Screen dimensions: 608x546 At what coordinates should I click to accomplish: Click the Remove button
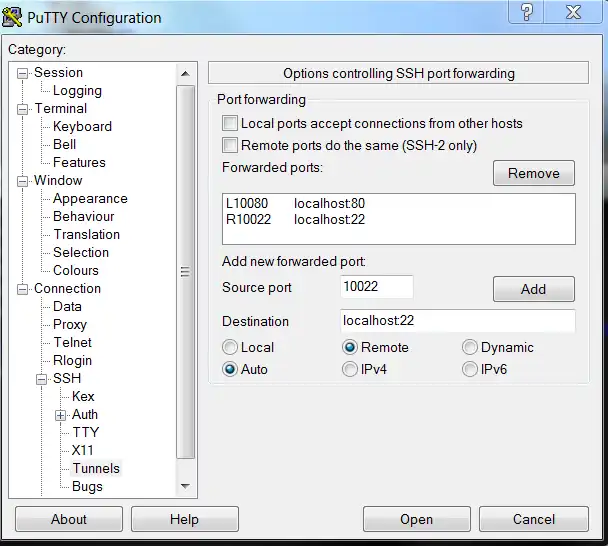(x=534, y=173)
